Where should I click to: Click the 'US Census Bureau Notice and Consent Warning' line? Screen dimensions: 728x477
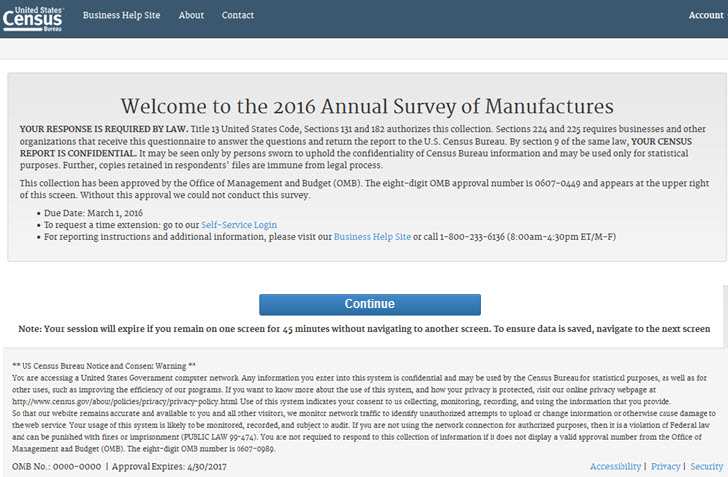point(104,366)
